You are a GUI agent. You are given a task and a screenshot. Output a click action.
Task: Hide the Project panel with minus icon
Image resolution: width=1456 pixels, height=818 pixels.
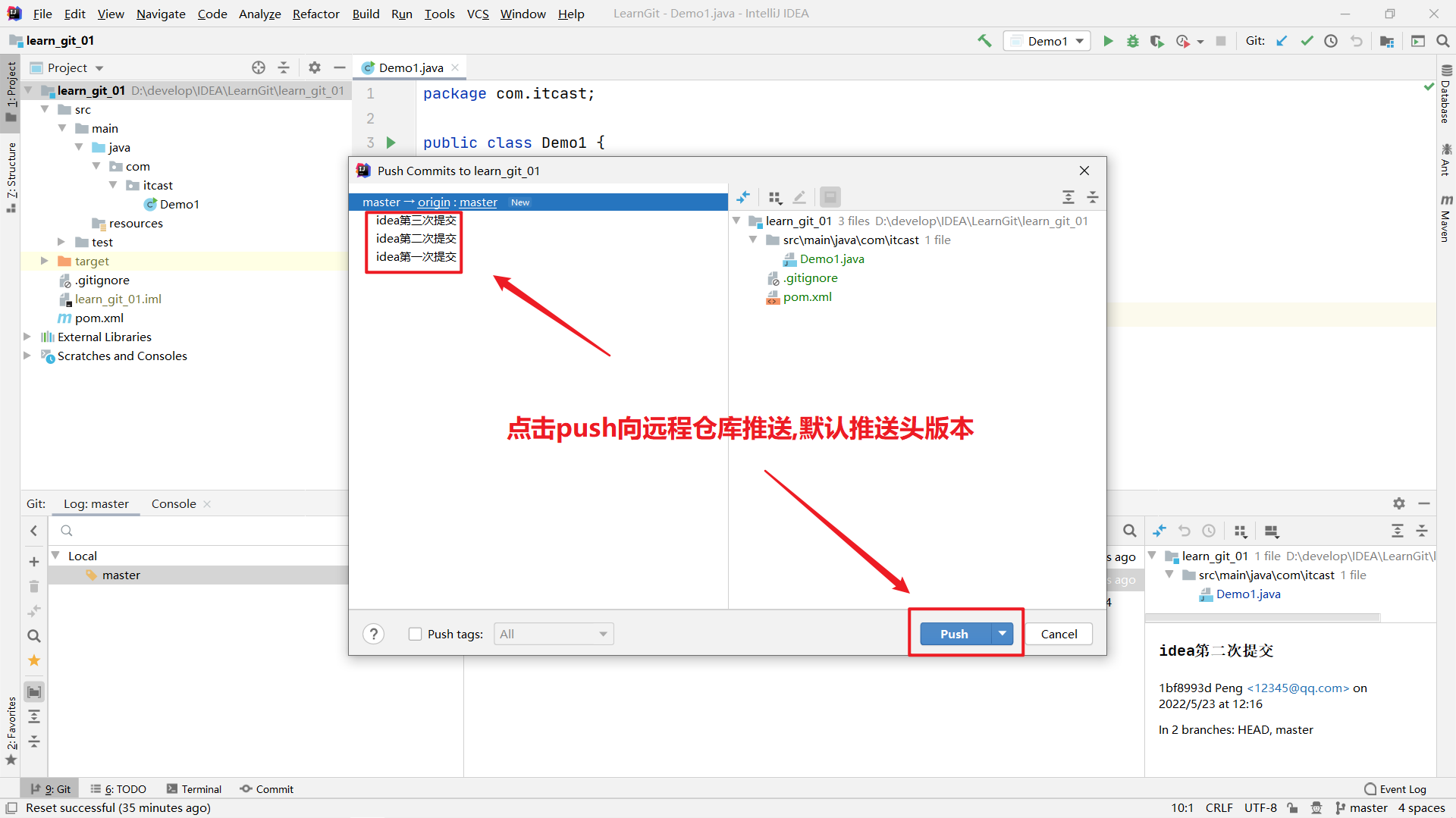340,67
